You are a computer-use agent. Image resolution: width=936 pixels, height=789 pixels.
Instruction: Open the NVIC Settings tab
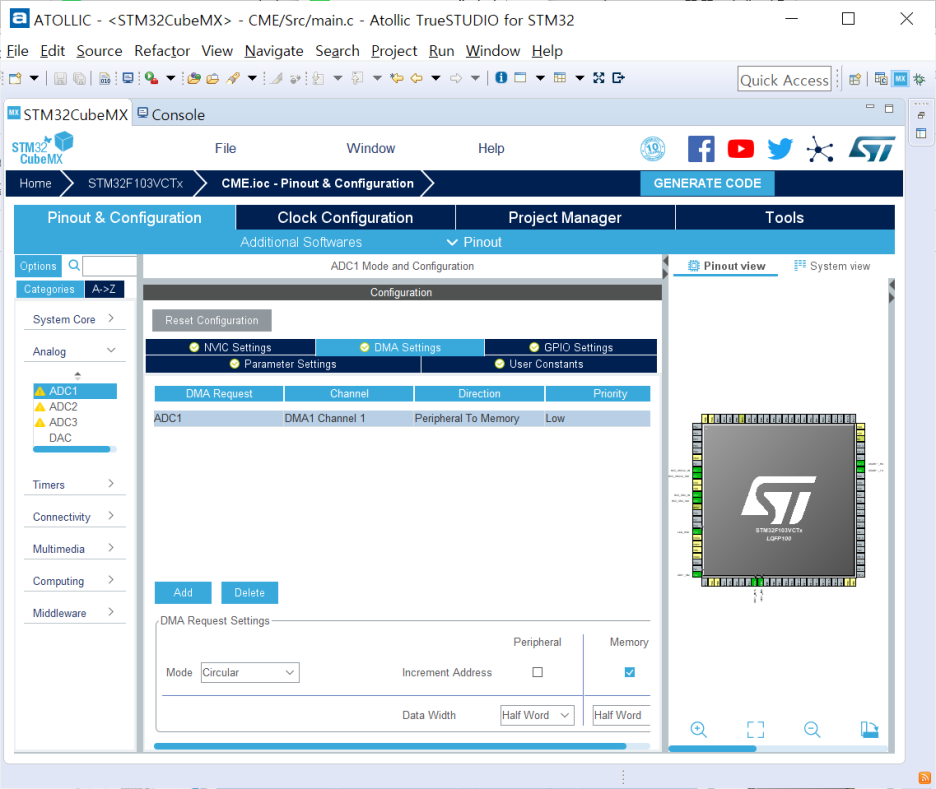click(x=230, y=347)
